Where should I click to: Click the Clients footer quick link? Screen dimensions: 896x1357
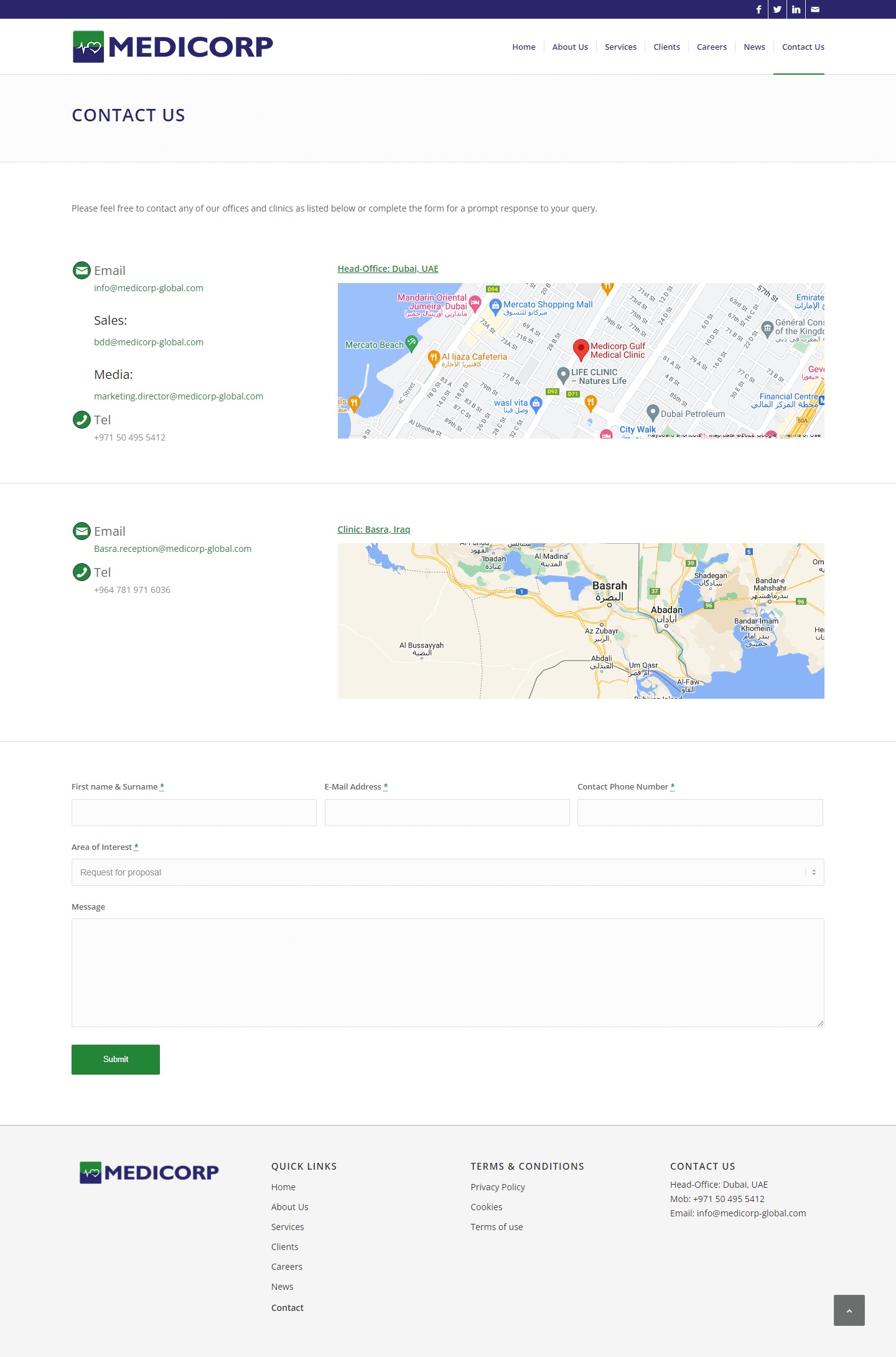pos(285,1247)
